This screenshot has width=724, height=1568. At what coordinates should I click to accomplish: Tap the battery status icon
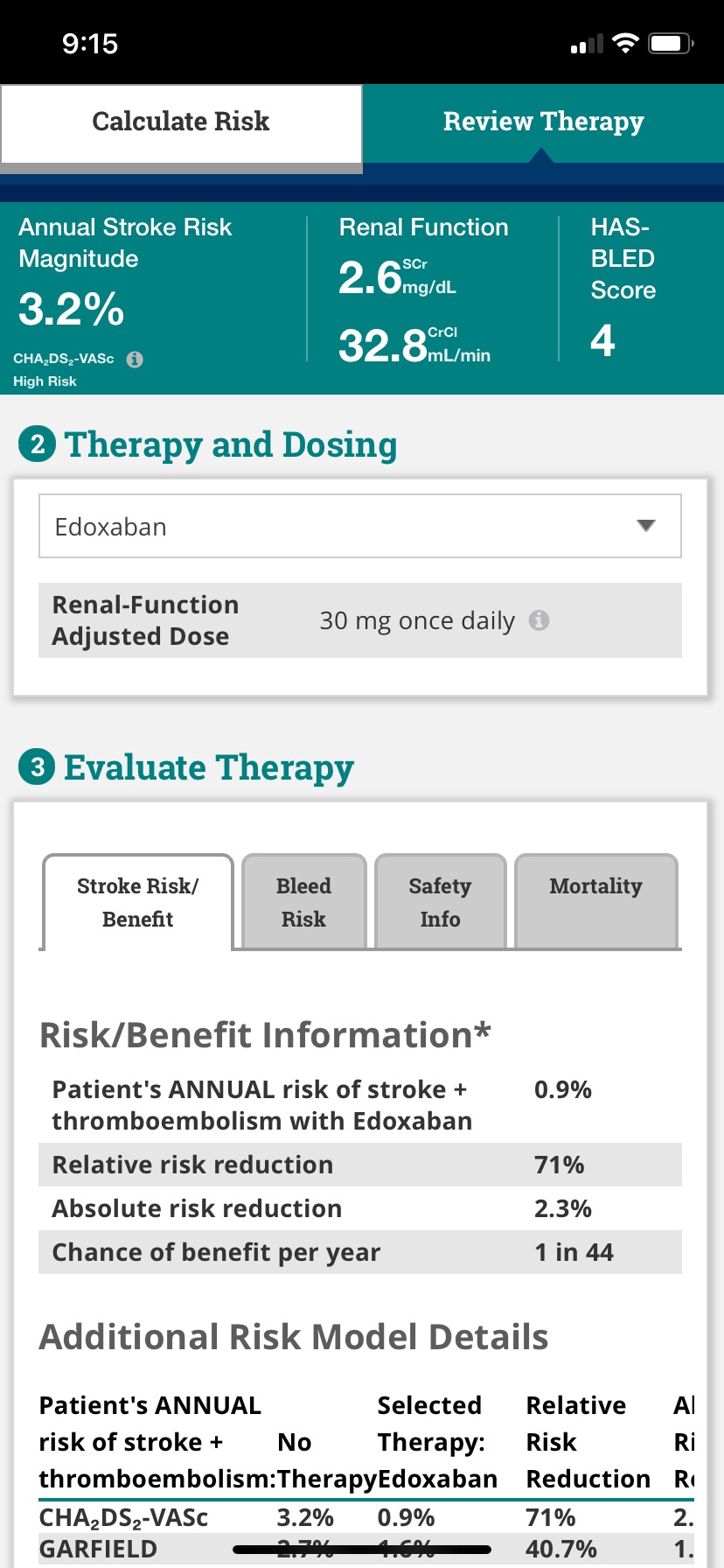click(671, 44)
